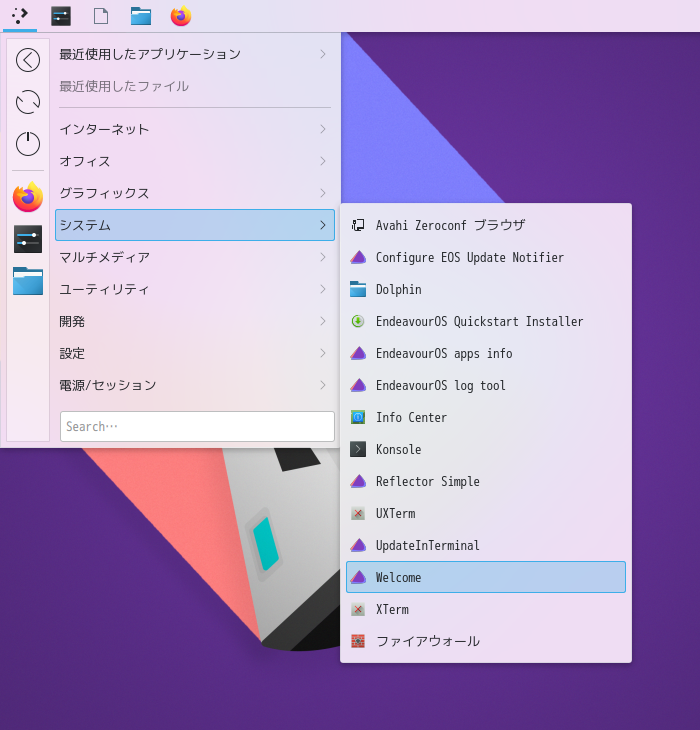Image resolution: width=700 pixels, height=730 pixels.
Task: Click the blank document icon in the top panel
Action: click(101, 16)
